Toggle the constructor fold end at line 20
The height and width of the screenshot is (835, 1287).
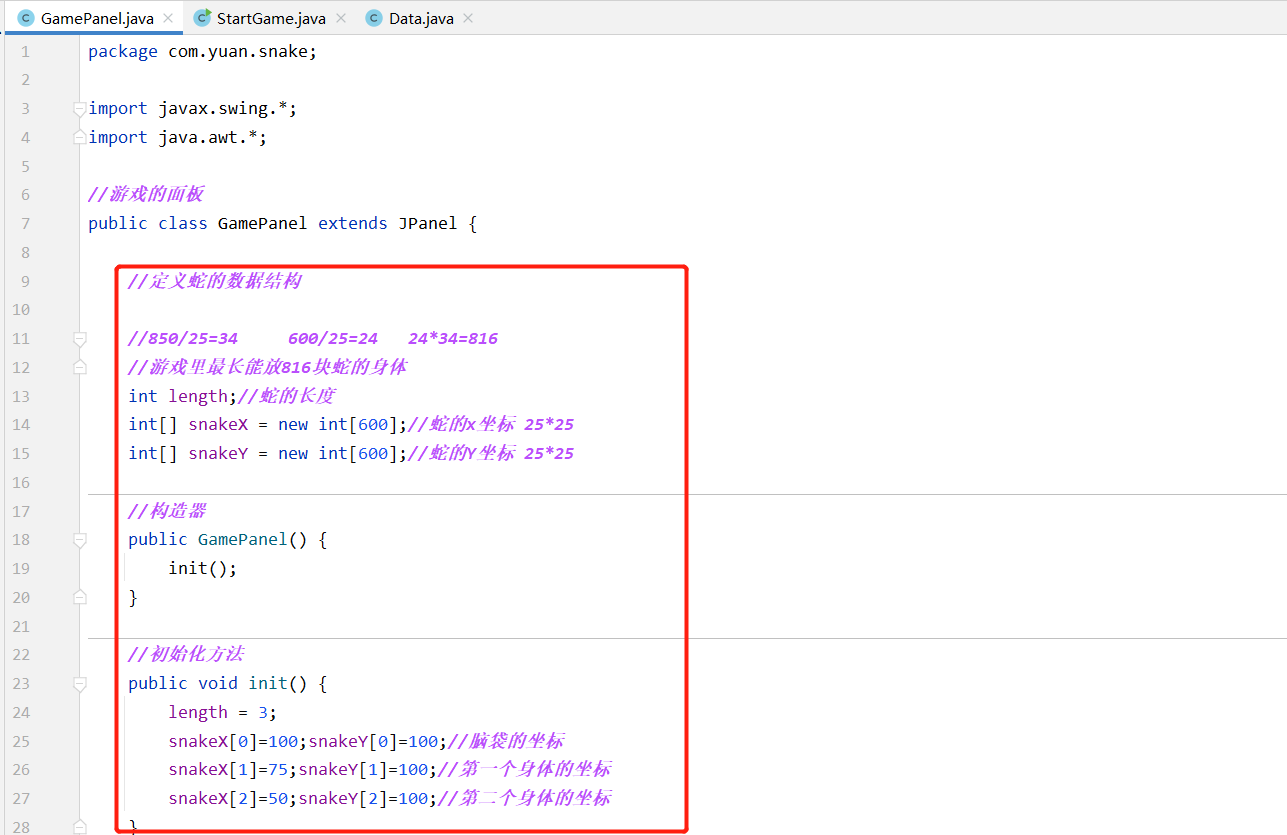point(80,597)
